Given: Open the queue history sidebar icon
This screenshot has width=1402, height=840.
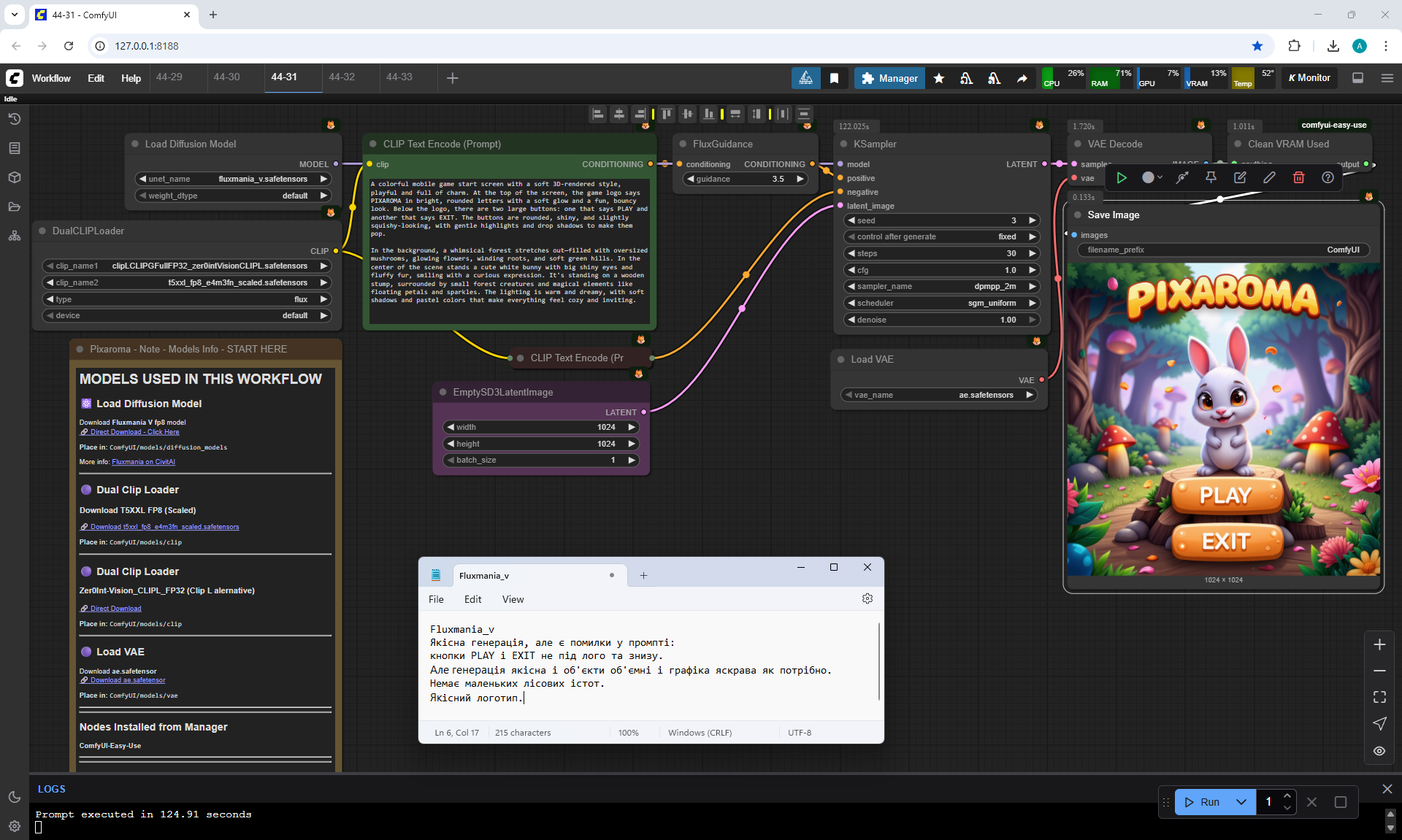Looking at the screenshot, I should 14,119.
